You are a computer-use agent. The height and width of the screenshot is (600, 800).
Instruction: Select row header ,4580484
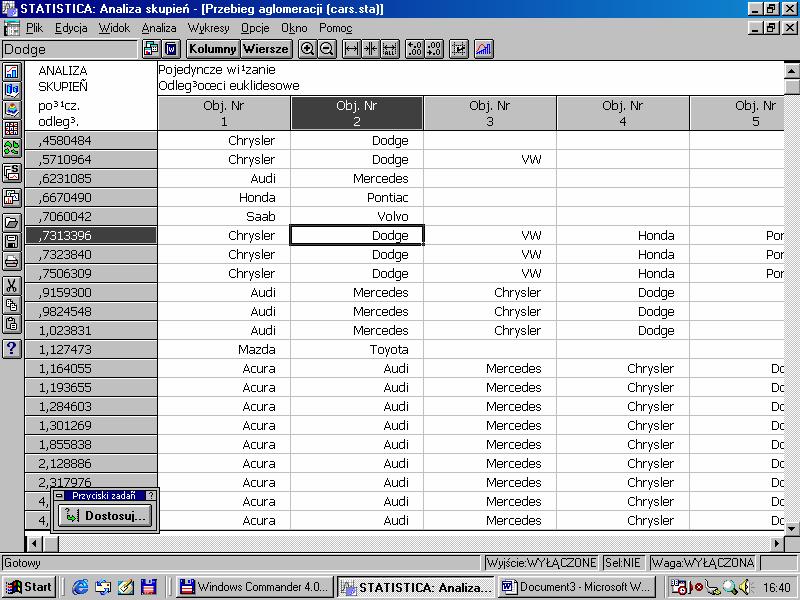91,140
